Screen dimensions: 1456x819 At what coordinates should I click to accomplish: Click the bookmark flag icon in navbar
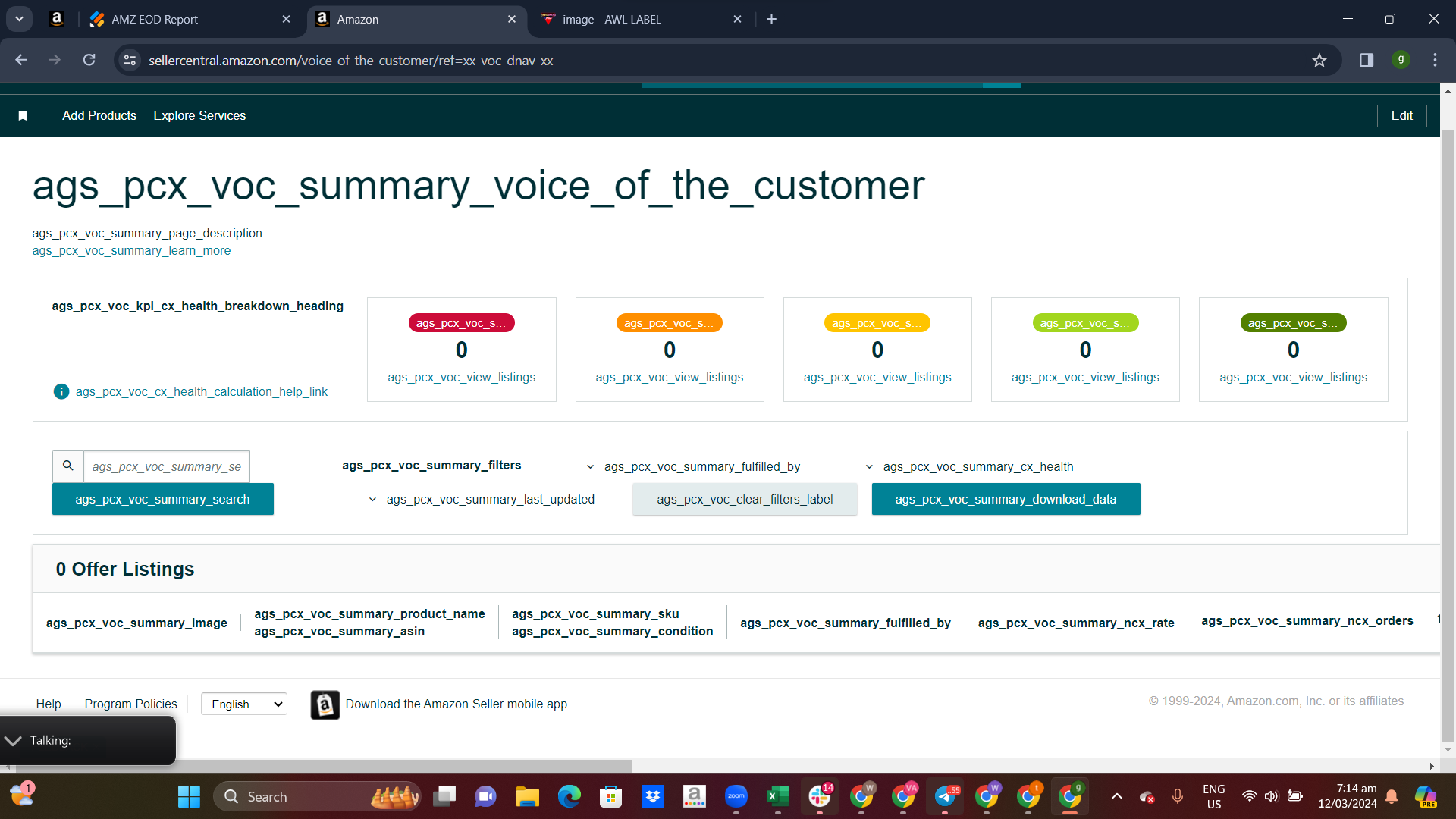point(23,115)
